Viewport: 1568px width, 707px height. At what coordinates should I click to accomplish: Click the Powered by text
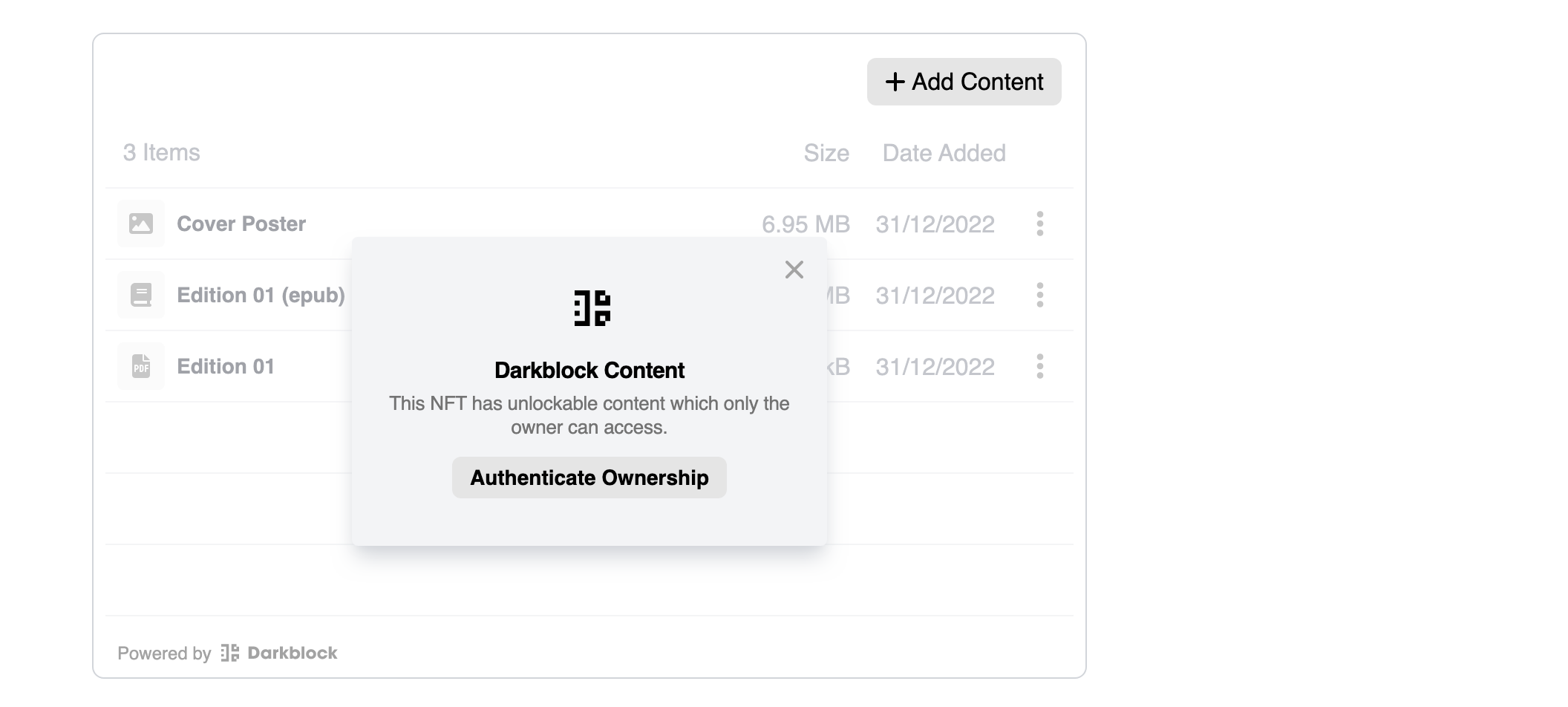coord(164,654)
